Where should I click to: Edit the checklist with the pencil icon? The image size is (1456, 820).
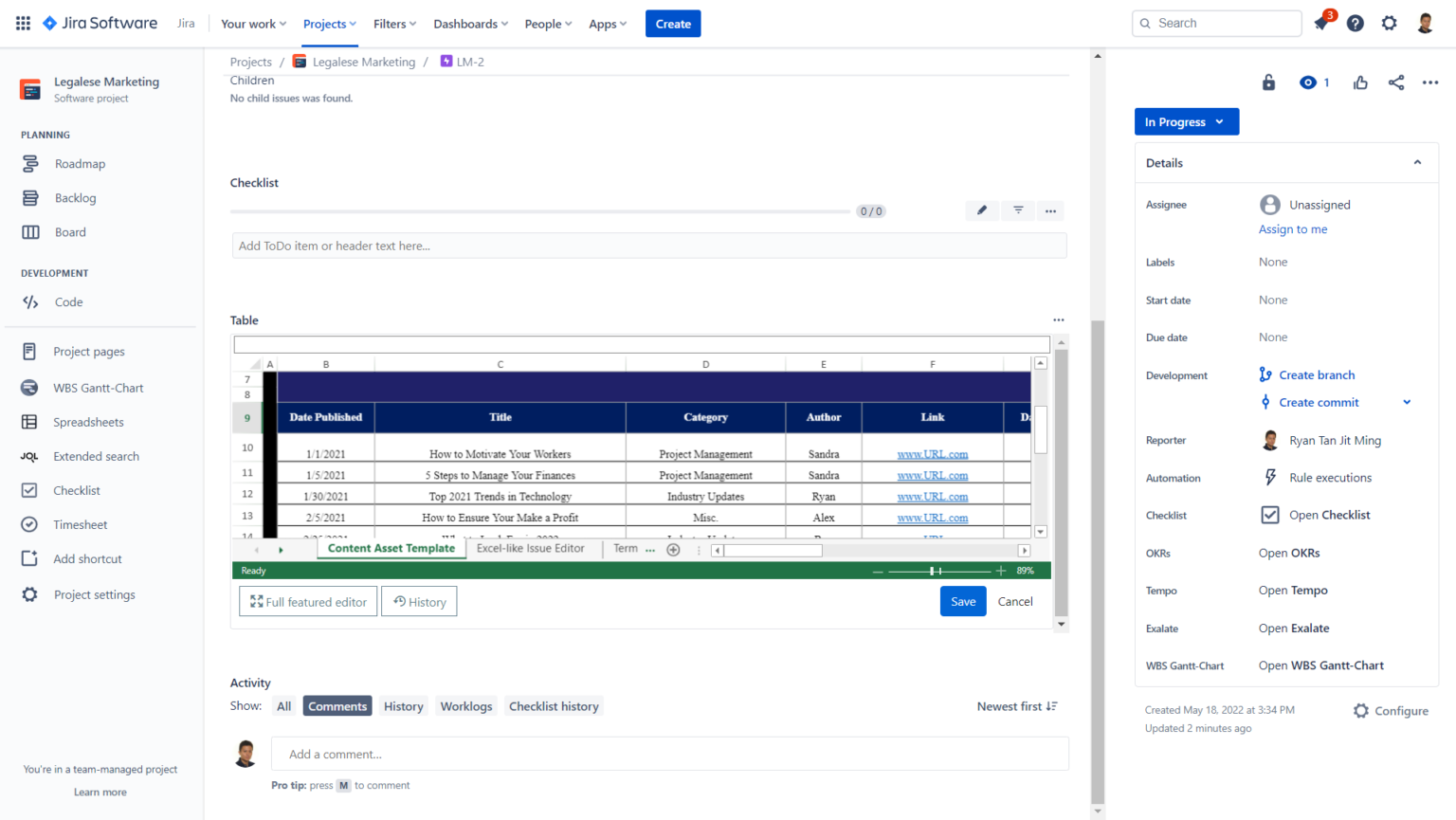(982, 210)
